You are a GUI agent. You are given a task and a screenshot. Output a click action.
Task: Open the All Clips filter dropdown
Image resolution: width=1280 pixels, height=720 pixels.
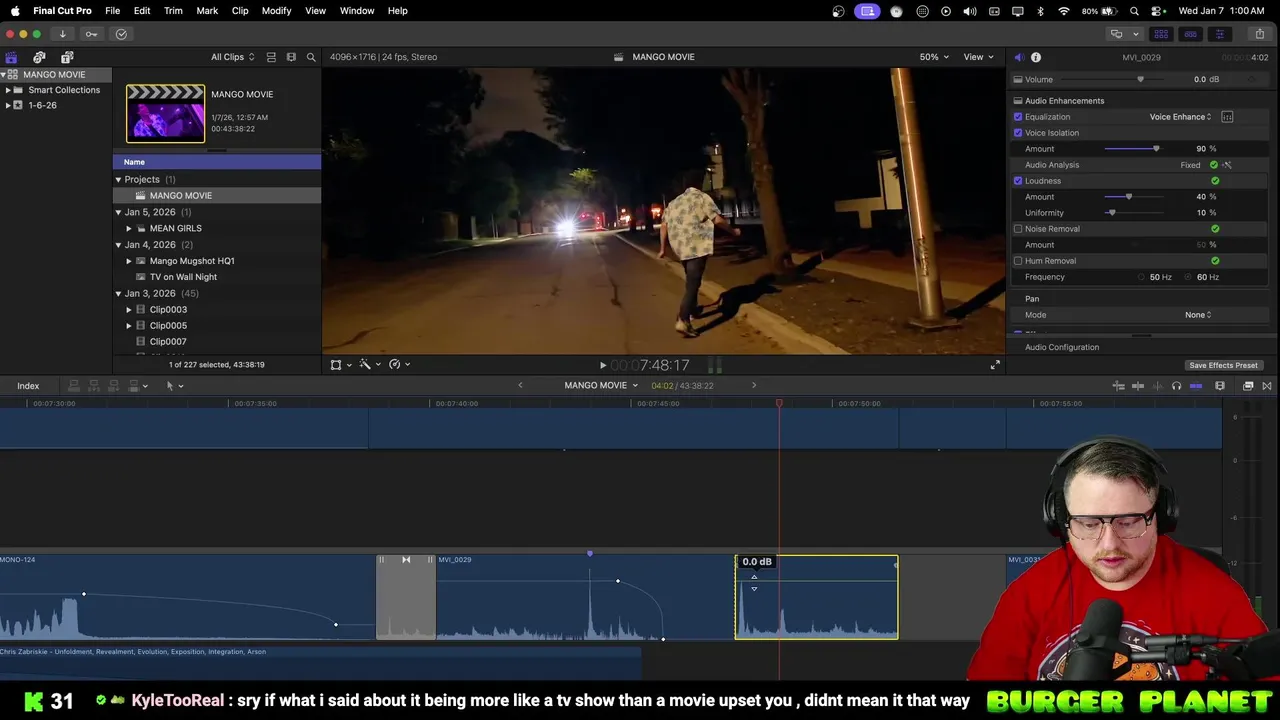pyautogui.click(x=233, y=57)
